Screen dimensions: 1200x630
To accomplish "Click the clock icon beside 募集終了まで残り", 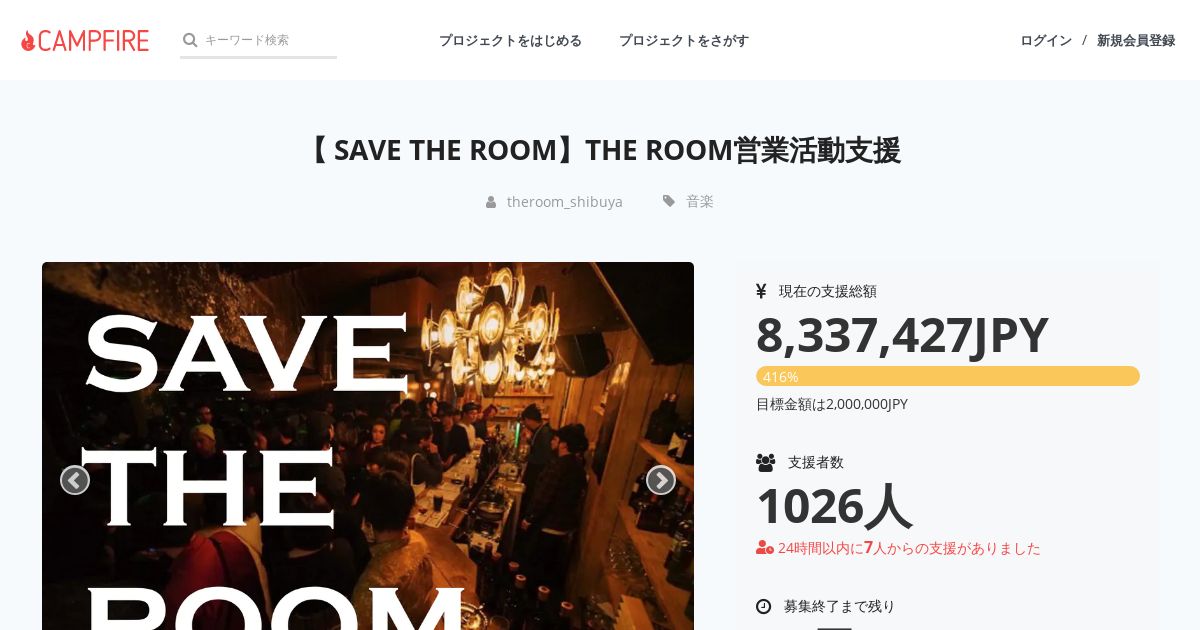I will (x=764, y=606).
